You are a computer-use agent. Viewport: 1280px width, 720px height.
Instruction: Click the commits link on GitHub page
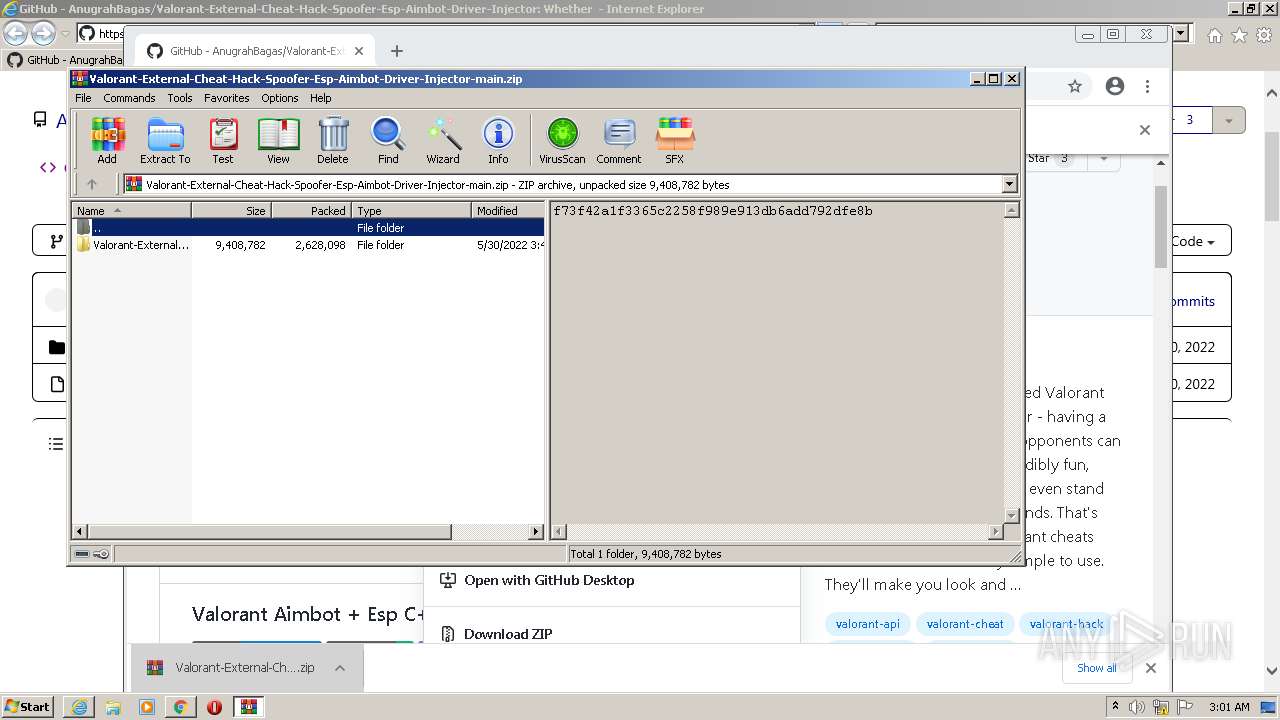[x=1191, y=301]
